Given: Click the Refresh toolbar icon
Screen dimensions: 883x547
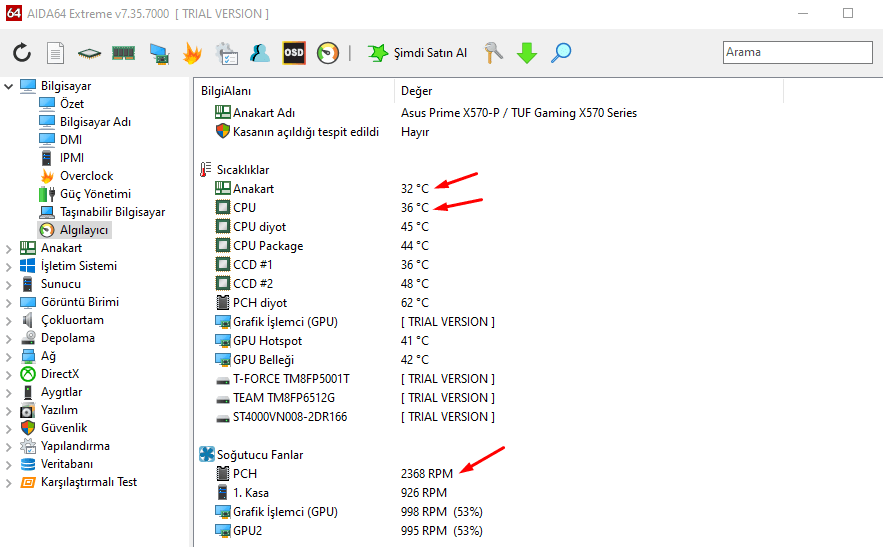Looking at the screenshot, I should coord(22,53).
